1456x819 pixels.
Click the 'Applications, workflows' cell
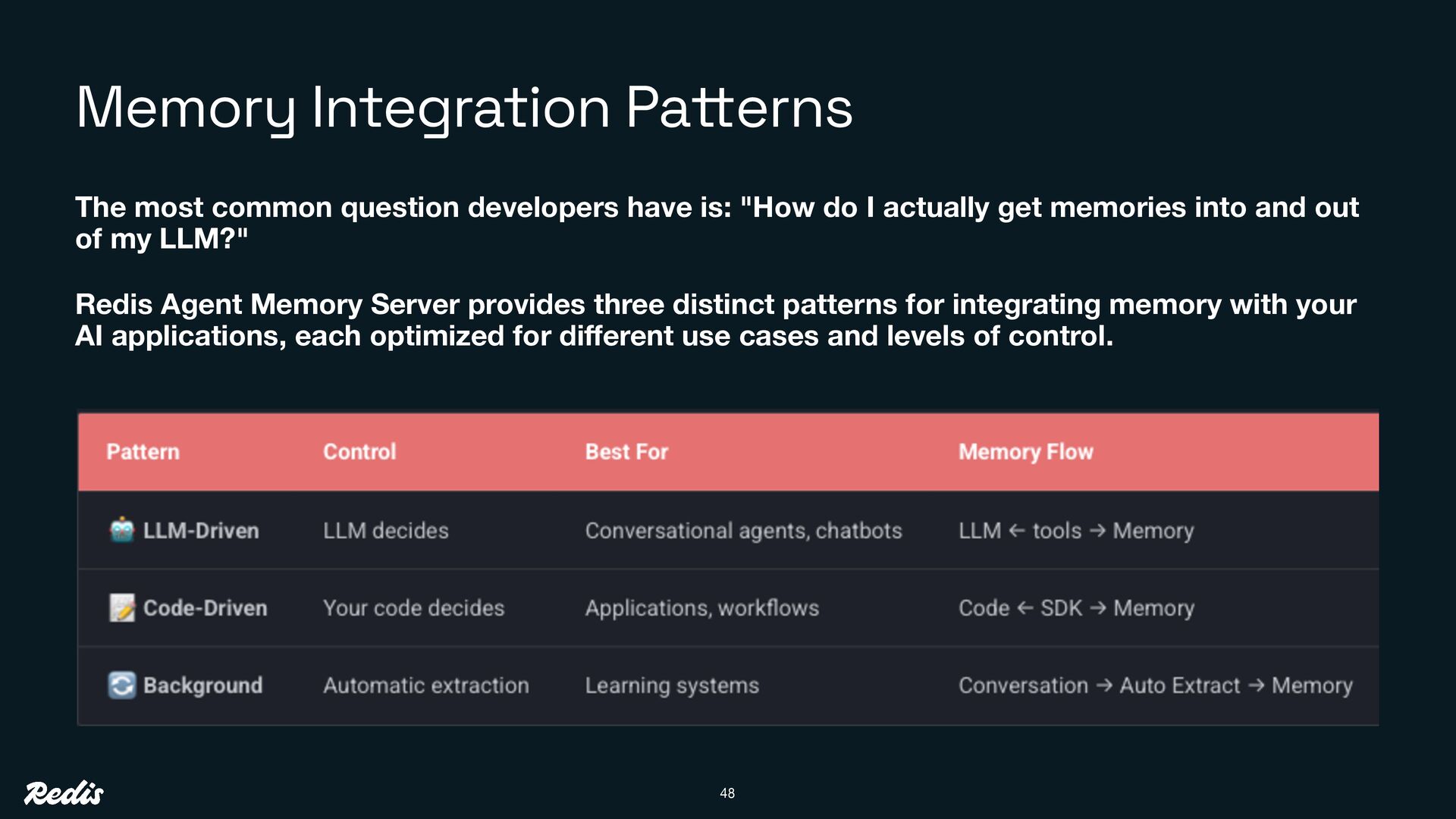click(701, 608)
